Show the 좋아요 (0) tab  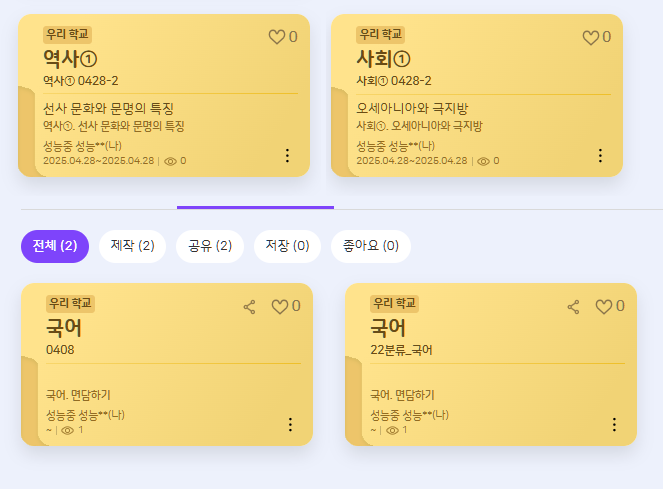click(370, 246)
